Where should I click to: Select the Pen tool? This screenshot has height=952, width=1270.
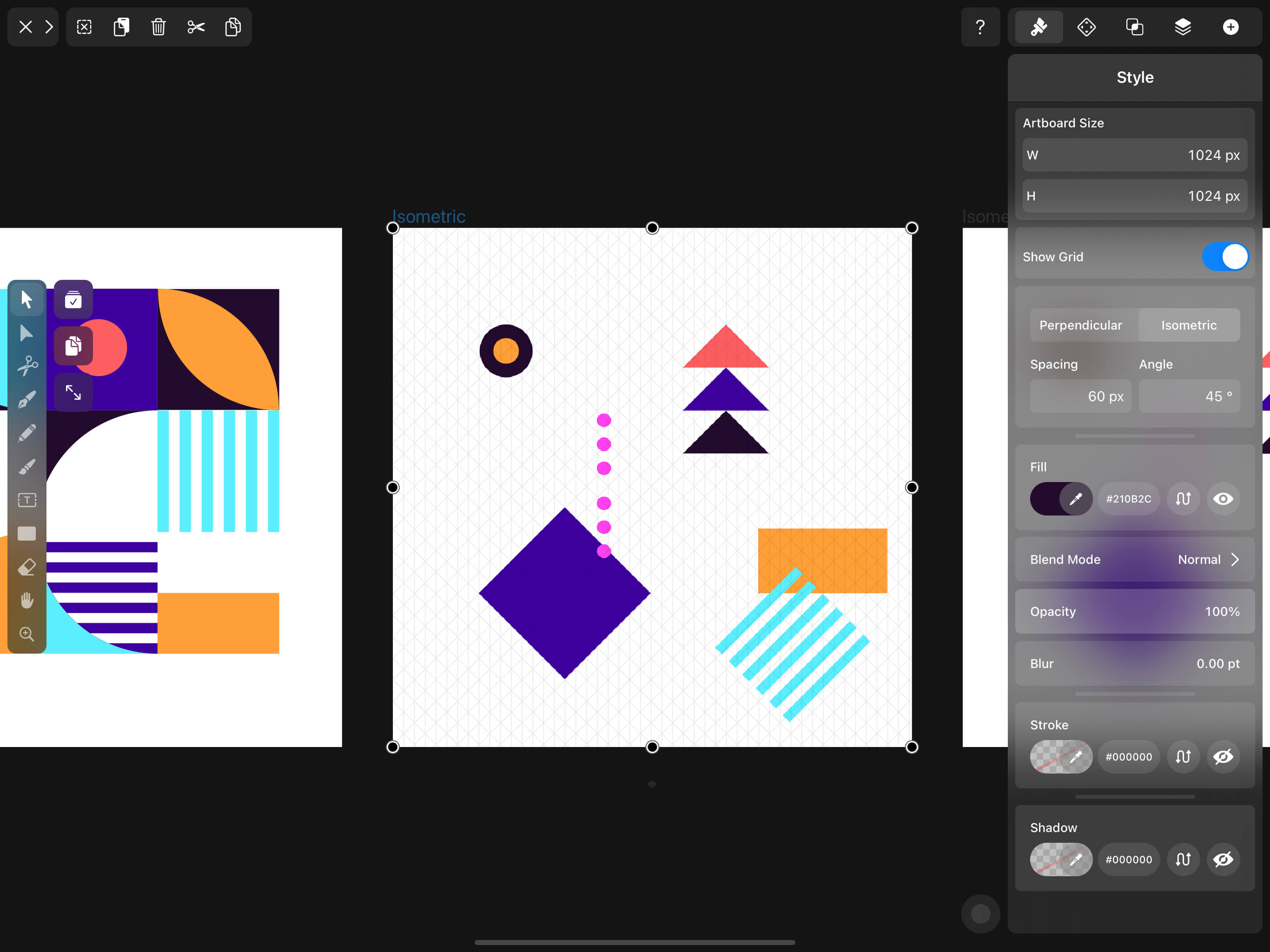pyautogui.click(x=26, y=399)
